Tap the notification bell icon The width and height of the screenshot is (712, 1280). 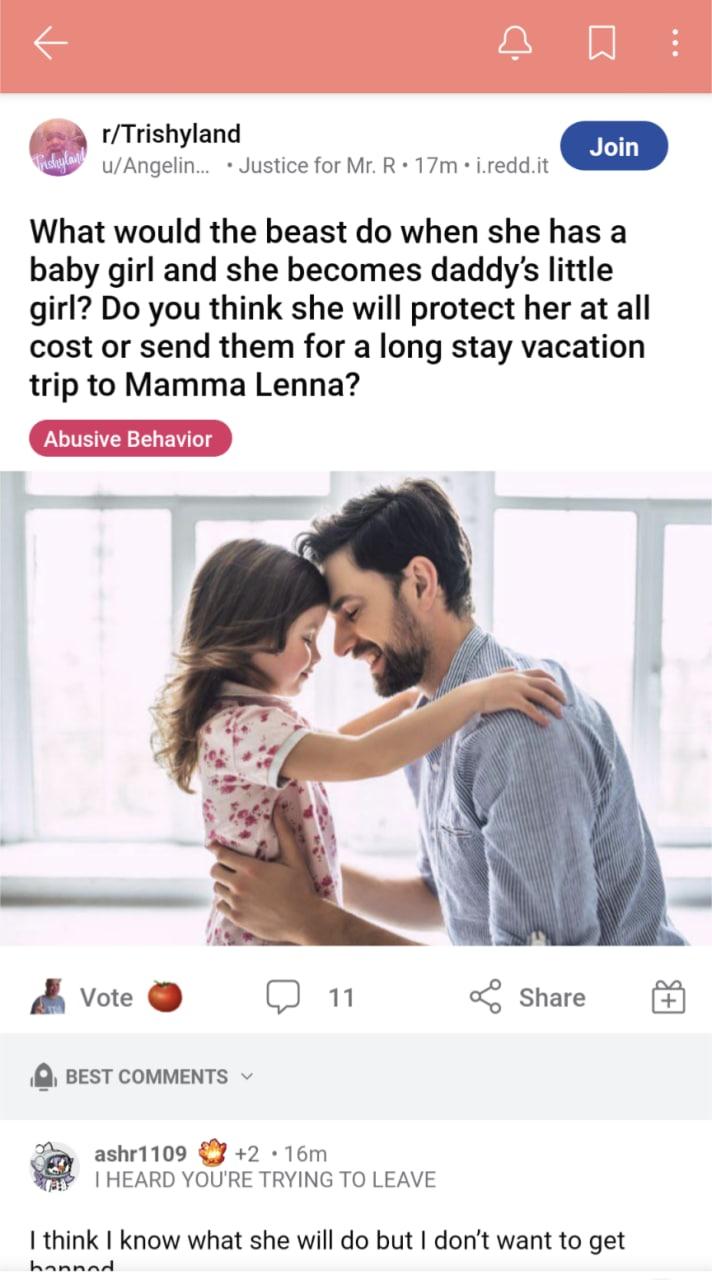pyautogui.click(x=516, y=42)
